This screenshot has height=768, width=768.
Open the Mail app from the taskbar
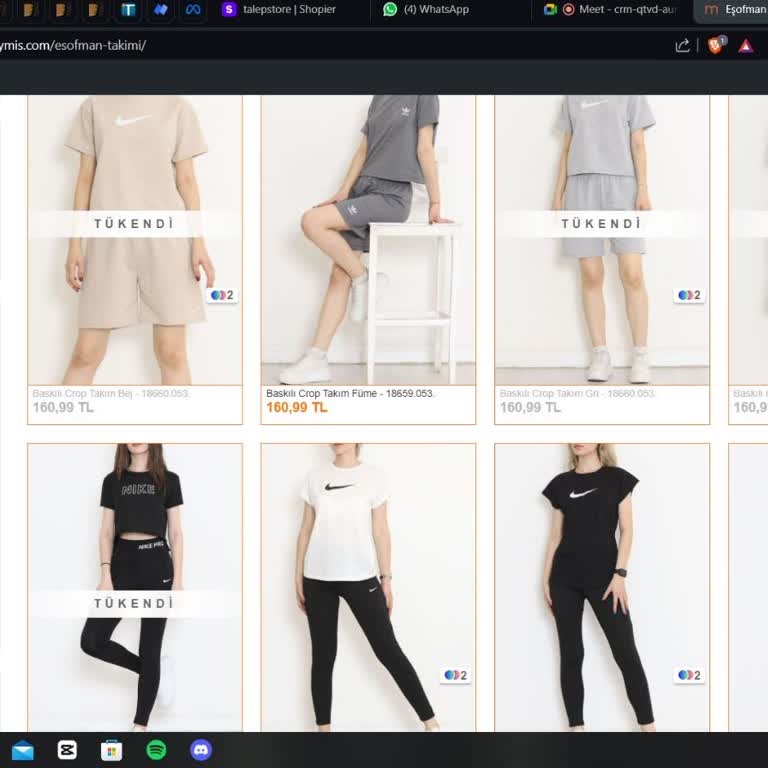tap(23, 750)
